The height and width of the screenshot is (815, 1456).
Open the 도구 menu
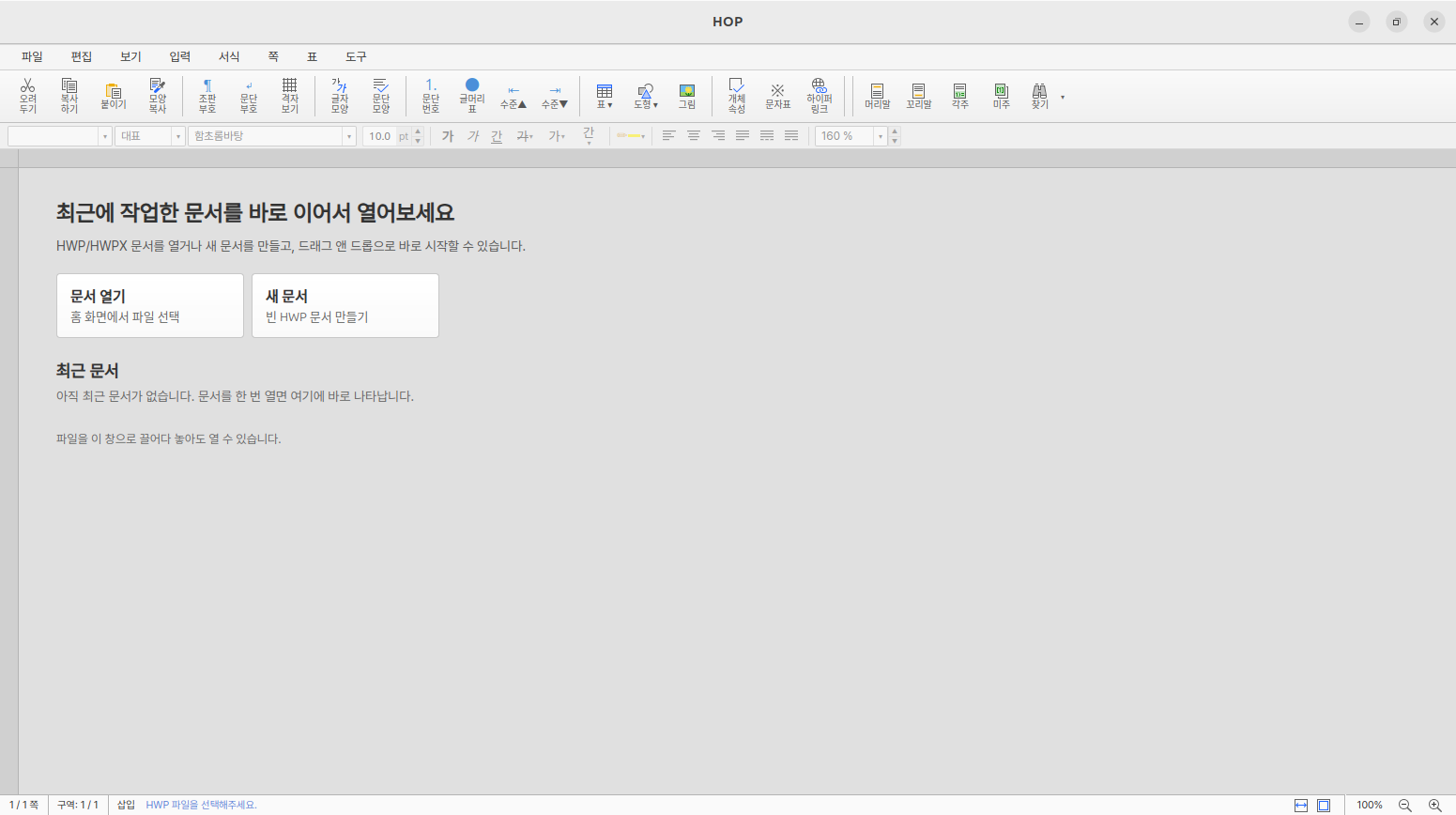click(356, 56)
